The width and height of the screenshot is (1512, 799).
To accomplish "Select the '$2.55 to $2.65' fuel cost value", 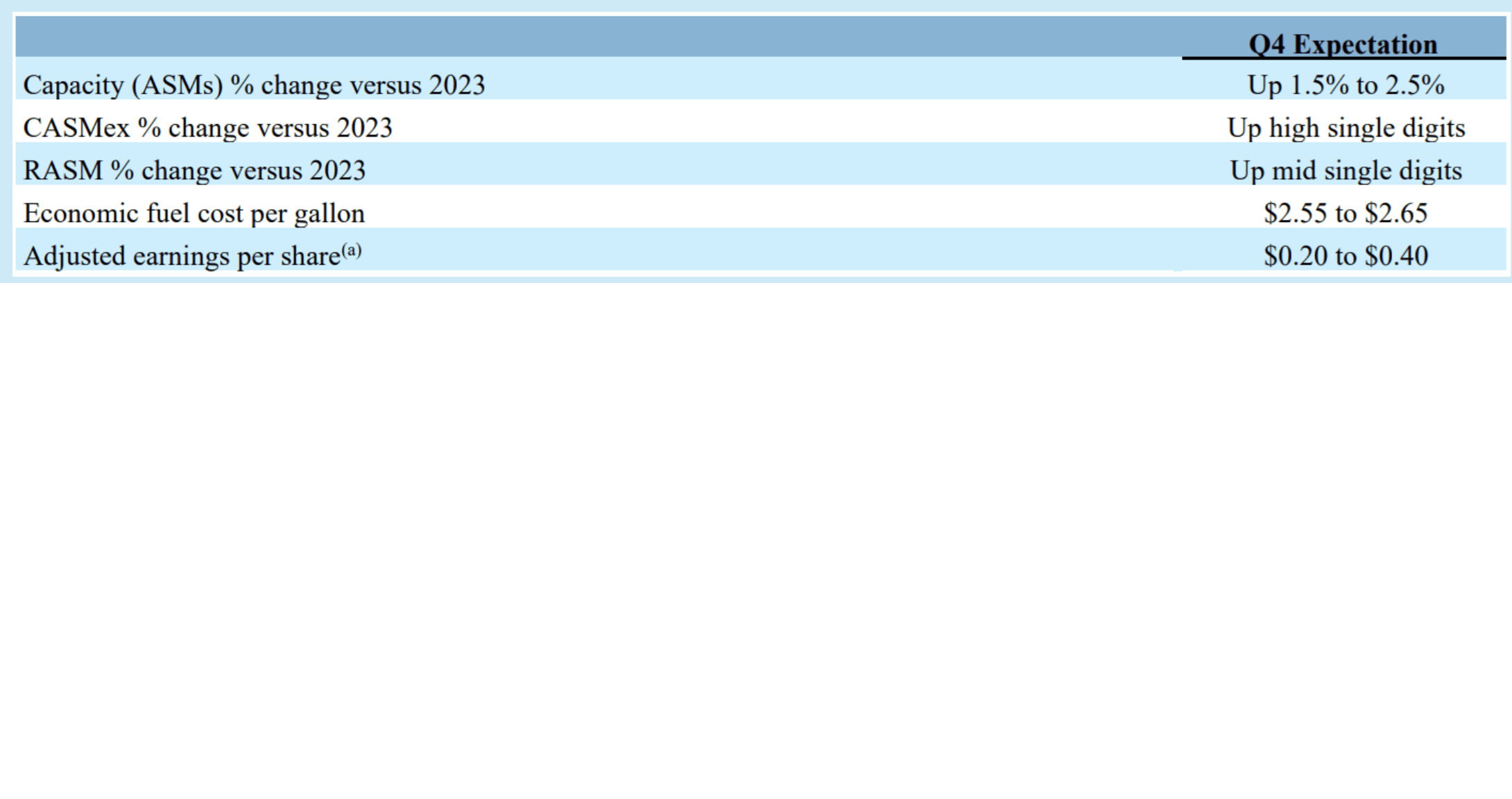I will point(1346,214).
